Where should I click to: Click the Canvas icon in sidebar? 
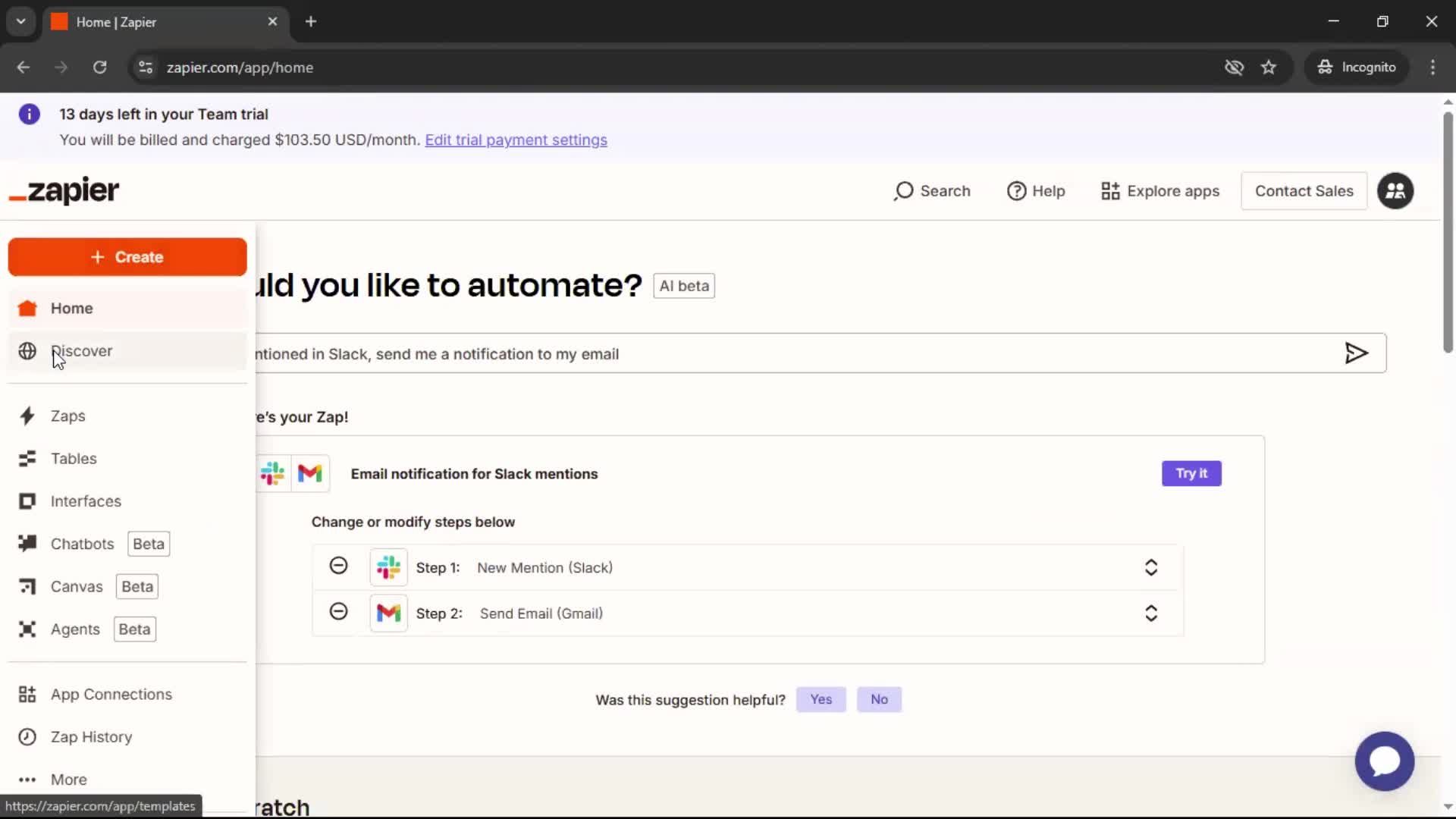(x=27, y=586)
